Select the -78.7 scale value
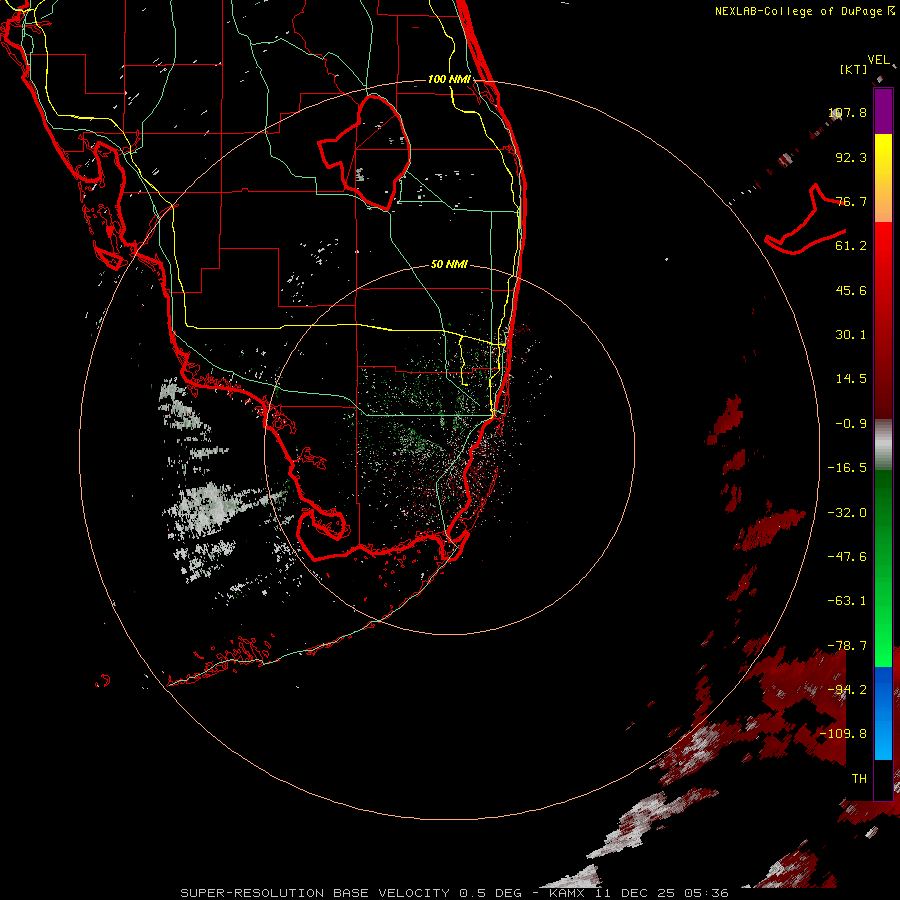Screen dimensions: 900x900 (847, 646)
